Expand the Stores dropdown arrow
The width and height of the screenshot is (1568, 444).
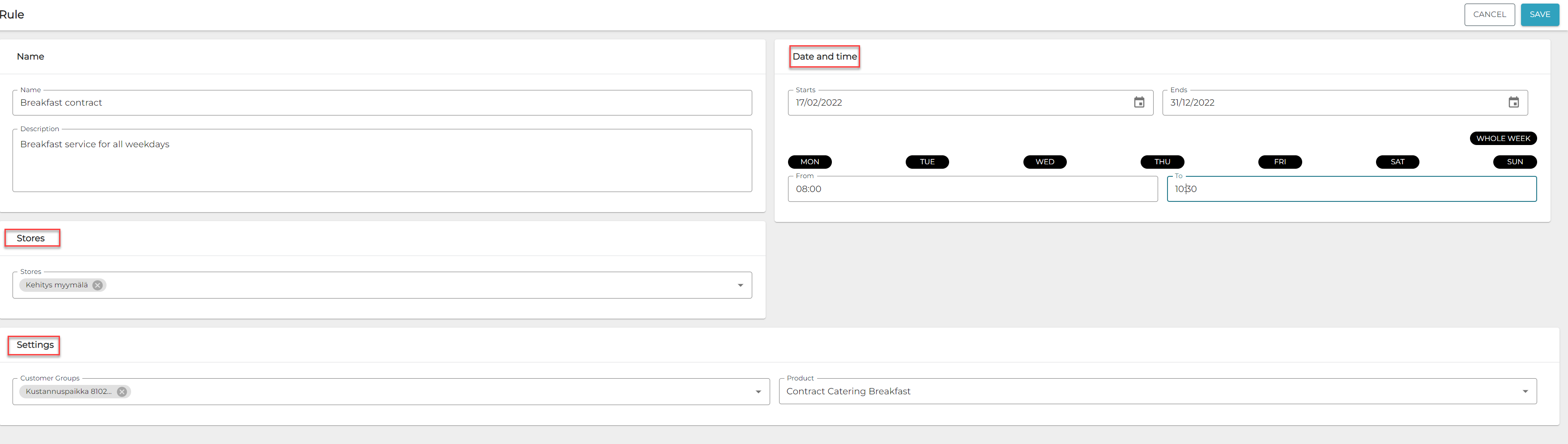(740, 285)
